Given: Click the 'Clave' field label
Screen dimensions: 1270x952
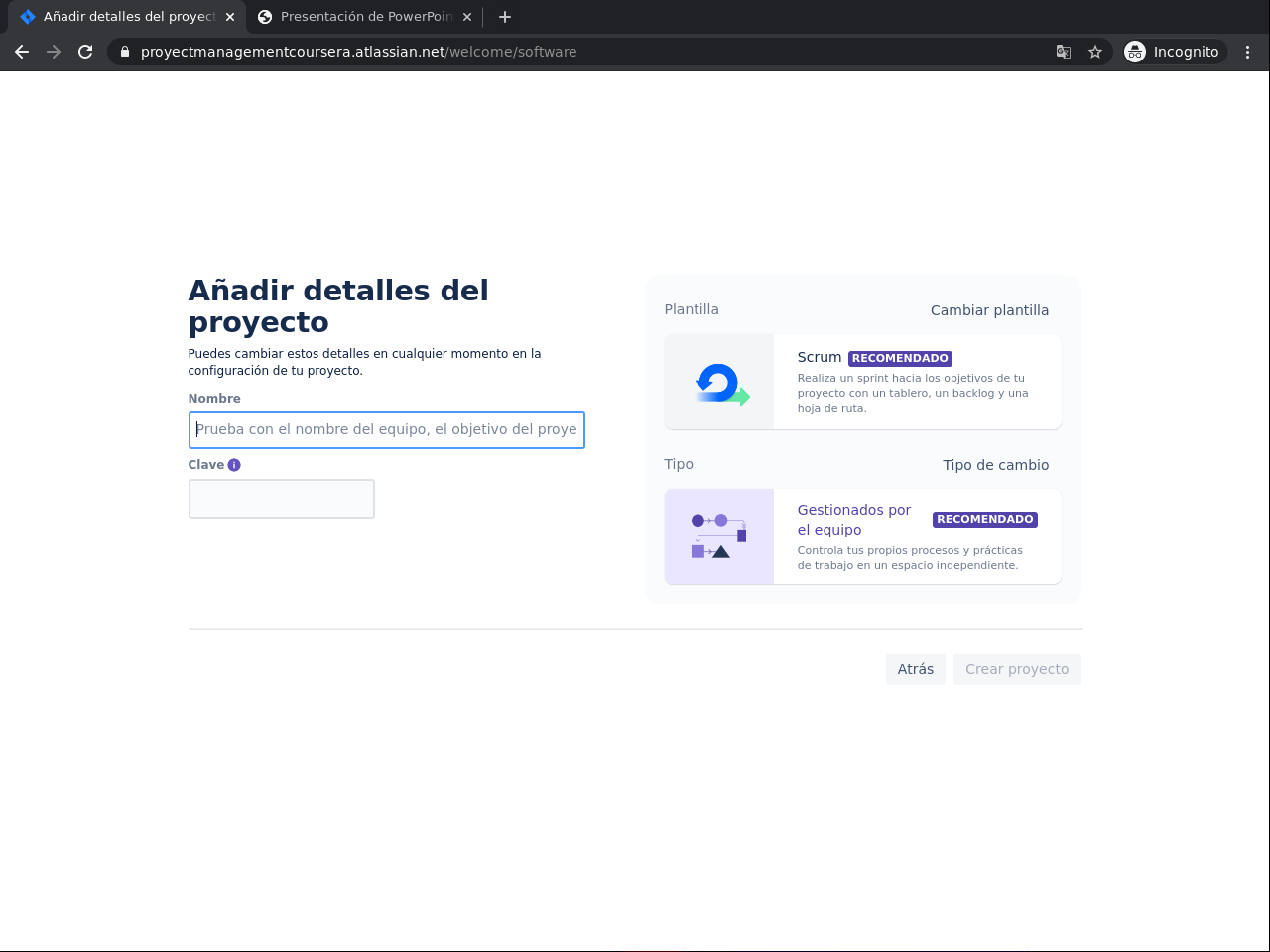Looking at the screenshot, I should pos(206,465).
